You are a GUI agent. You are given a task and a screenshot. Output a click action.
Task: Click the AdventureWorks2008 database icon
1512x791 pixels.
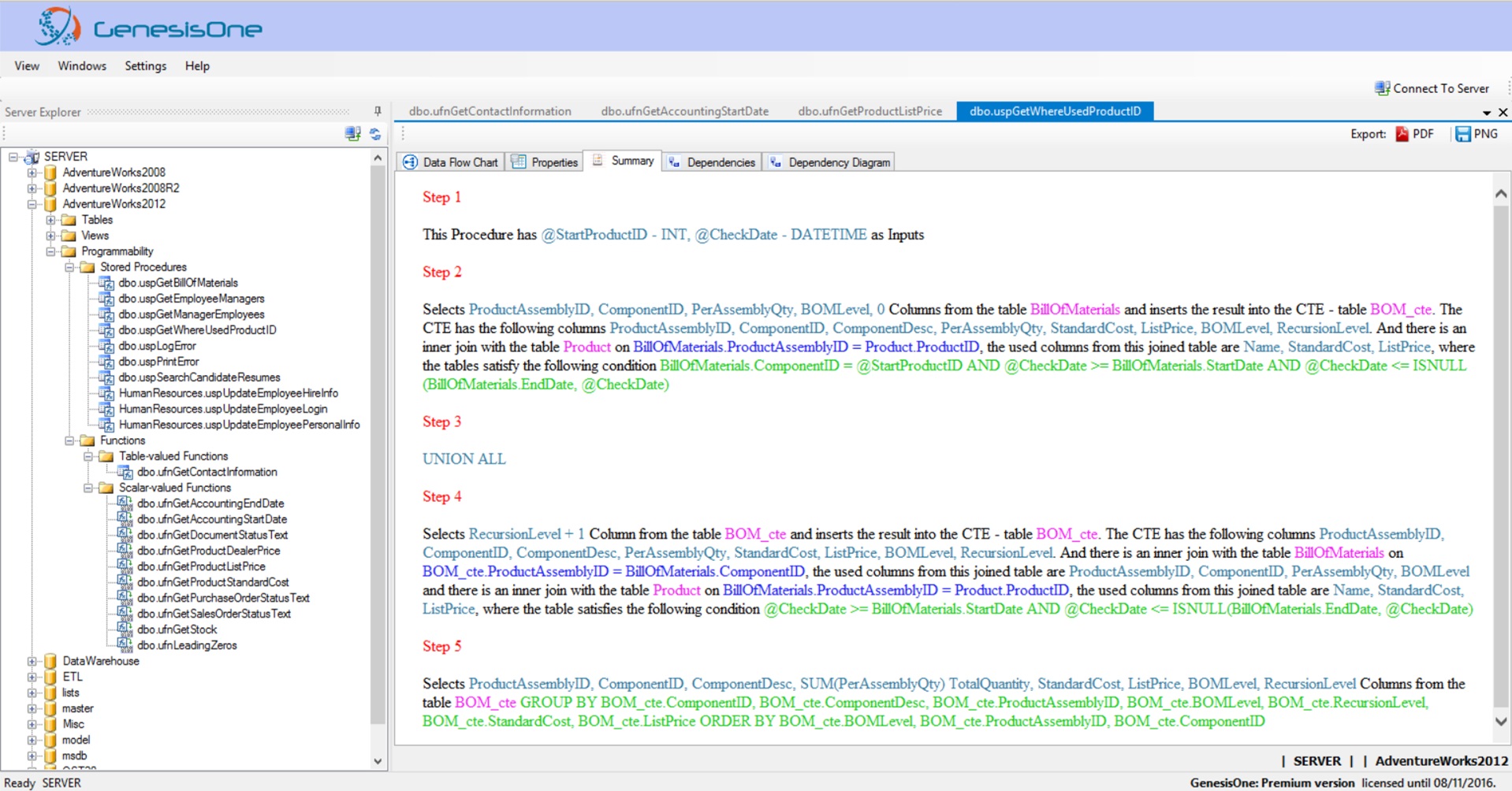point(50,173)
